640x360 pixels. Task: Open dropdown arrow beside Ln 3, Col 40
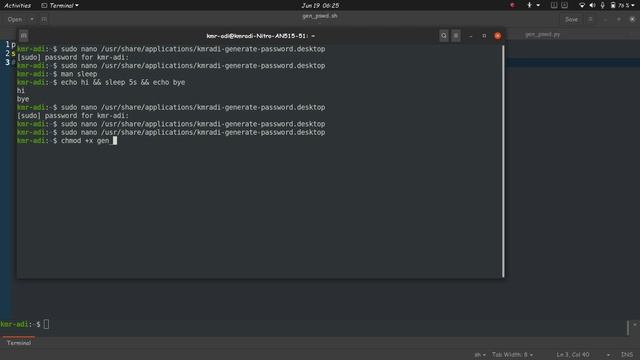pyautogui.click(x=608, y=355)
